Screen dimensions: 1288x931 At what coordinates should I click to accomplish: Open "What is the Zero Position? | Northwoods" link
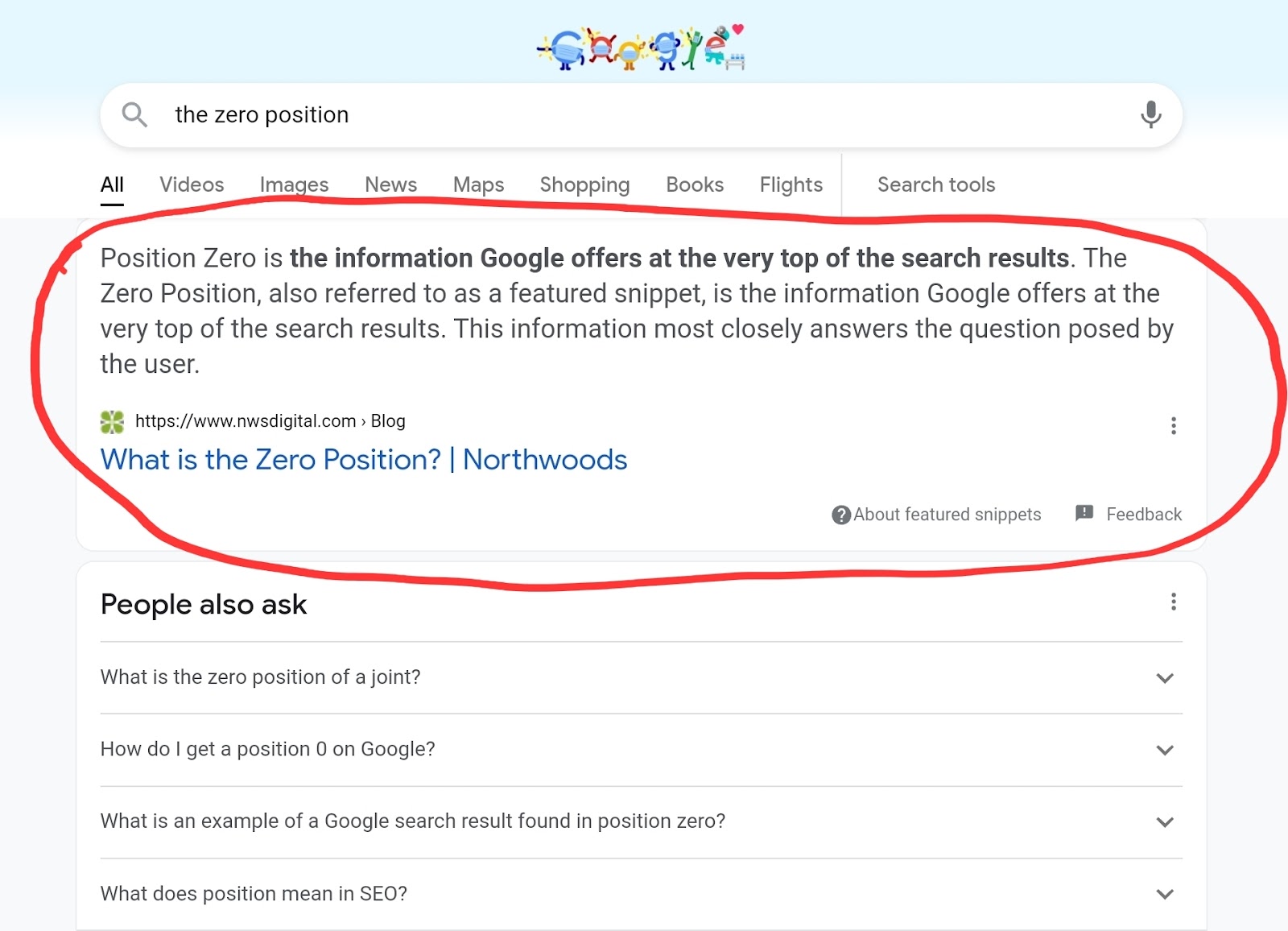364,460
